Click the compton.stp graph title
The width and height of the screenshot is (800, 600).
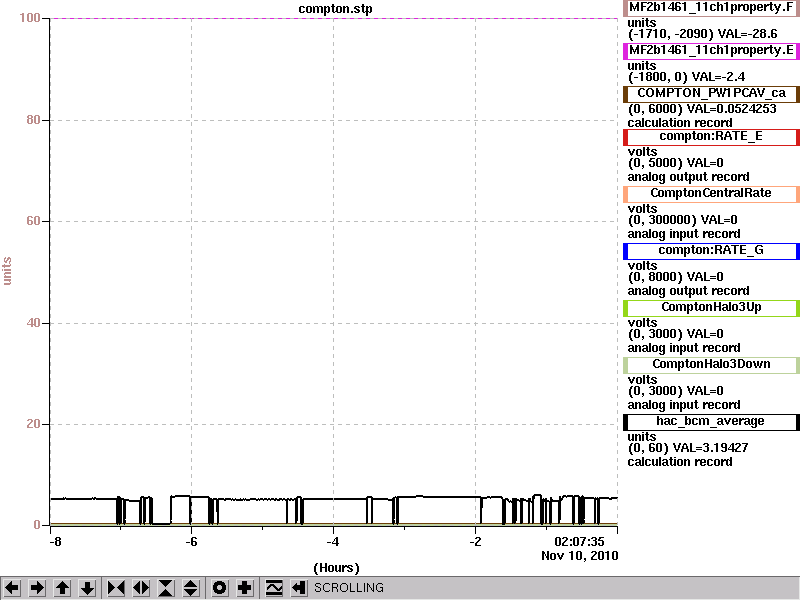(x=335, y=9)
